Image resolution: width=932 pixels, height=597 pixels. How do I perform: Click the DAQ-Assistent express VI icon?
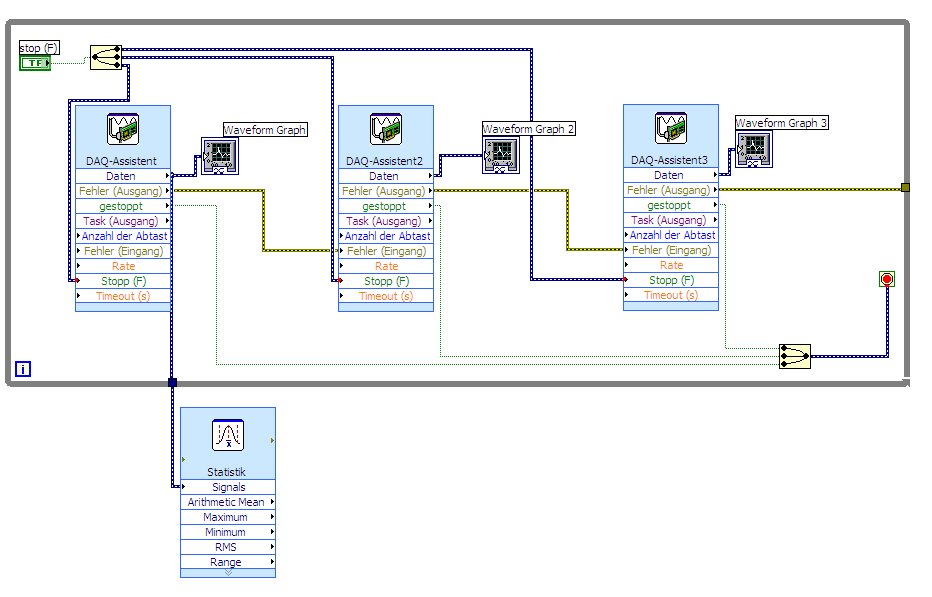click(123, 129)
